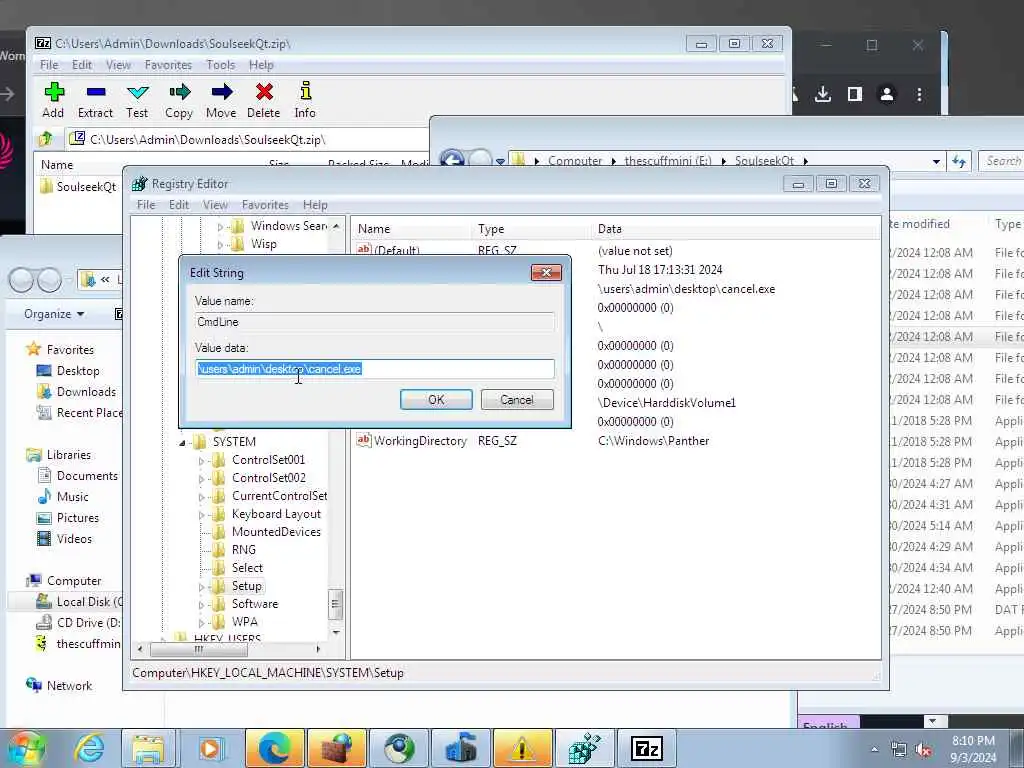Expand the CurrentControlSet key
1024x768 pixels.
(x=201, y=497)
